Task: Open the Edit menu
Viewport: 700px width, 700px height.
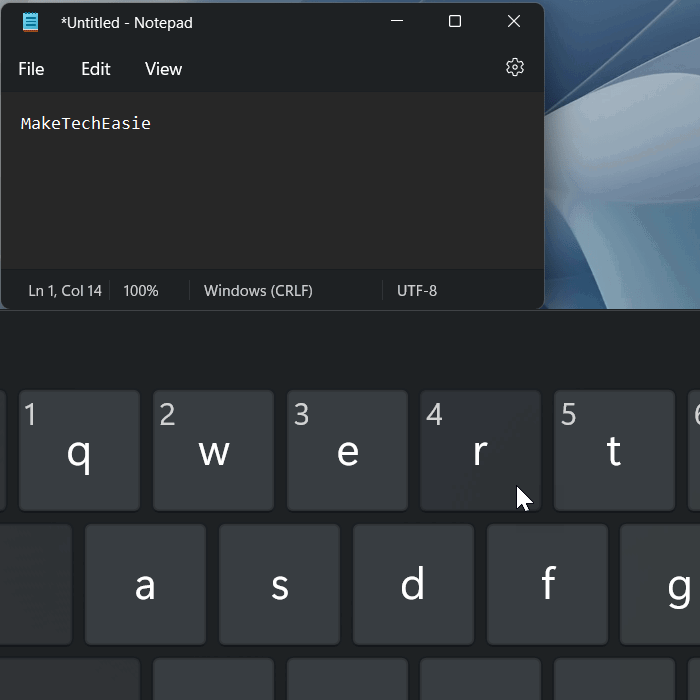Action: 96,69
